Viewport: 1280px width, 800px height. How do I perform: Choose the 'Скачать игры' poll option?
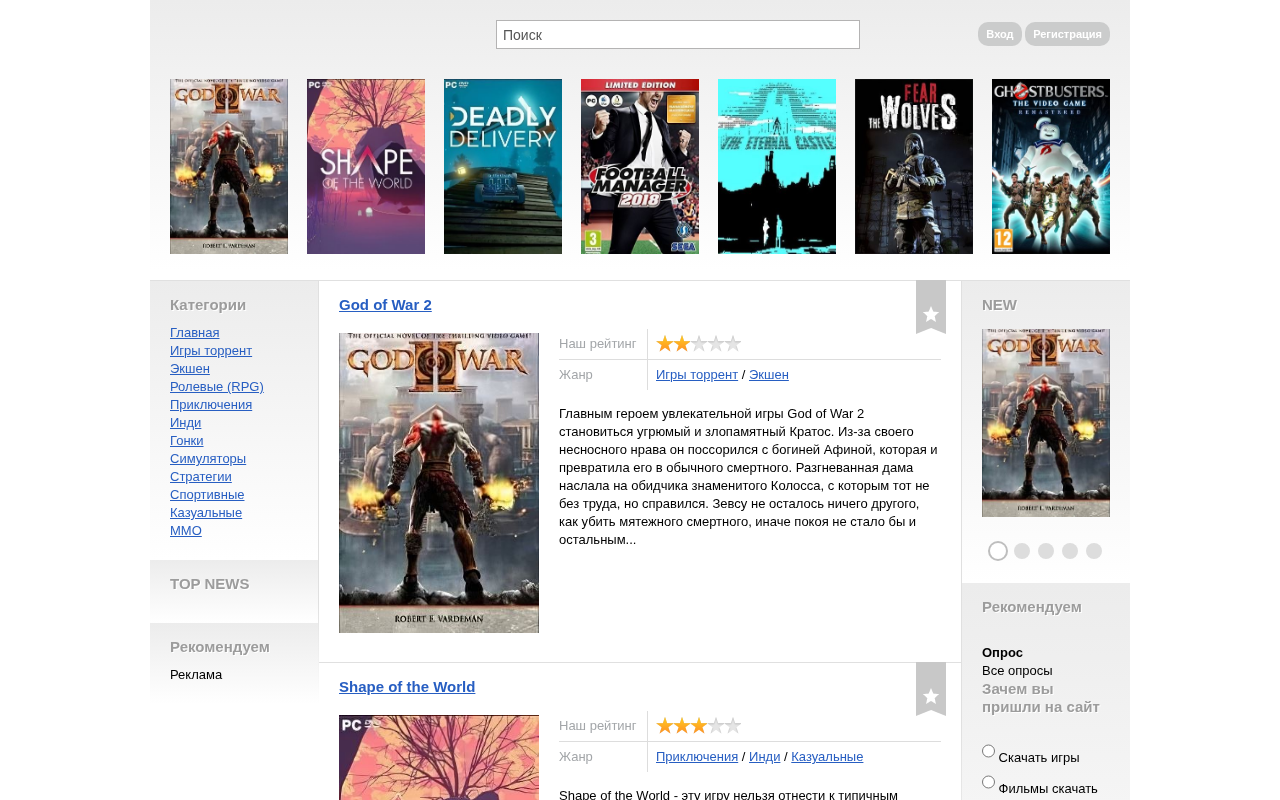click(x=989, y=751)
